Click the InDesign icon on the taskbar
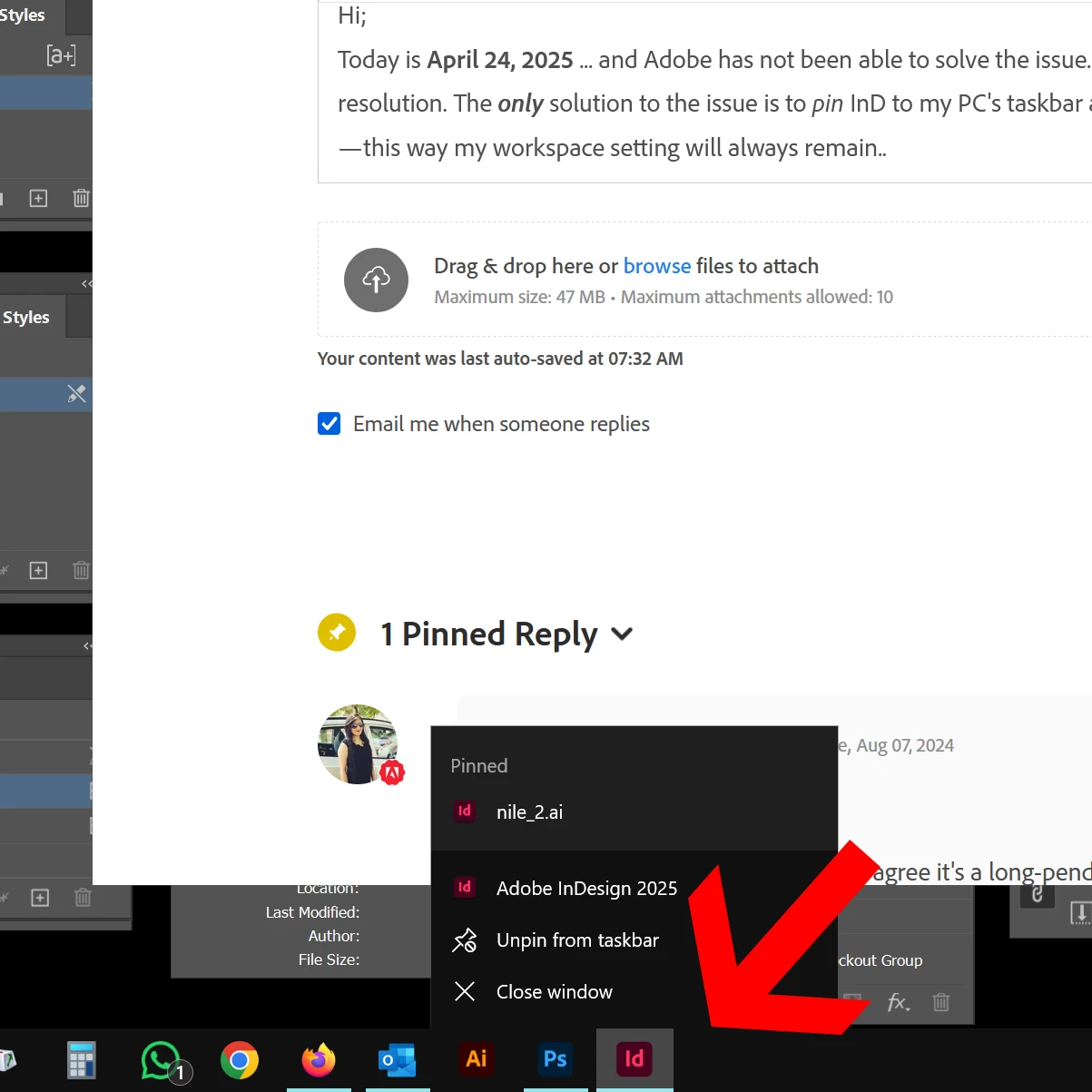This screenshot has height=1092, width=1092. click(635, 1058)
